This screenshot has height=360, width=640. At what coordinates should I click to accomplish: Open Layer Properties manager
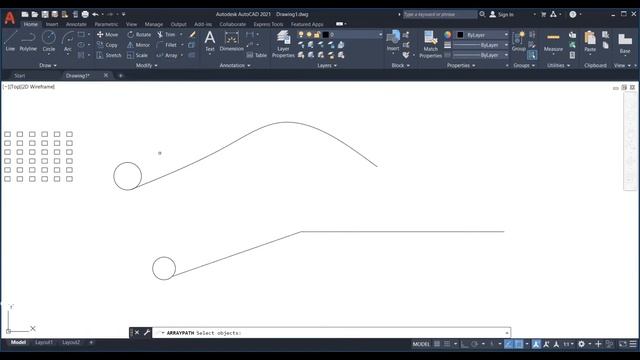point(283,44)
